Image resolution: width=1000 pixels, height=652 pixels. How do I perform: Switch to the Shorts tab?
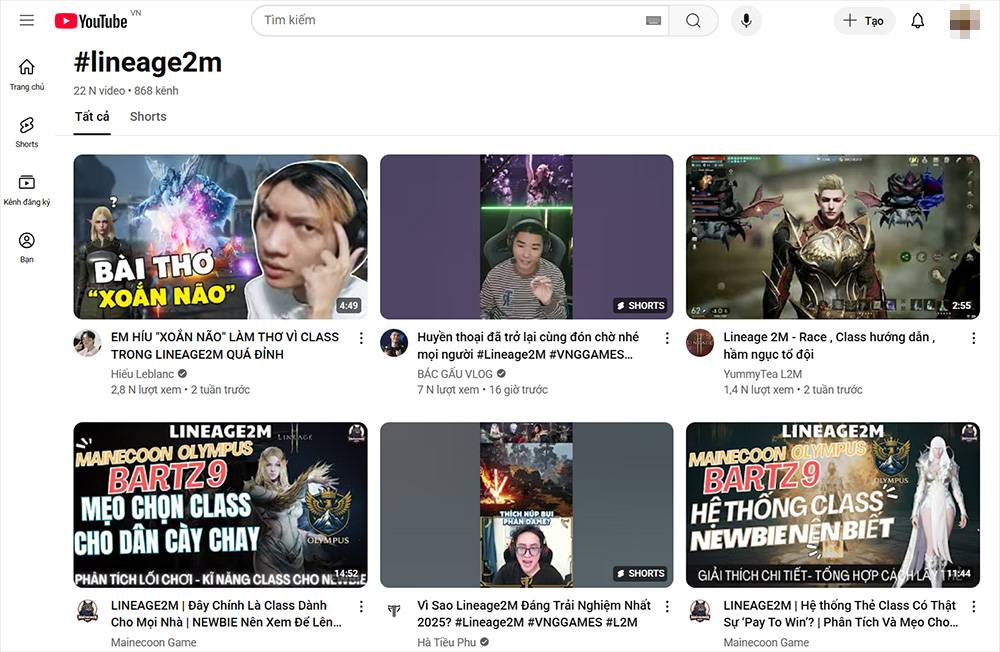148,117
